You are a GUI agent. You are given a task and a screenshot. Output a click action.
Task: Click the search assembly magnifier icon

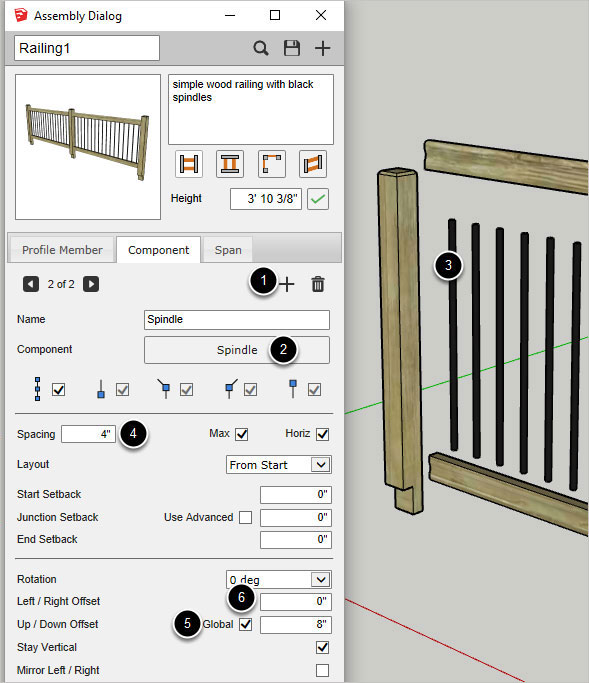tap(261, 48)
